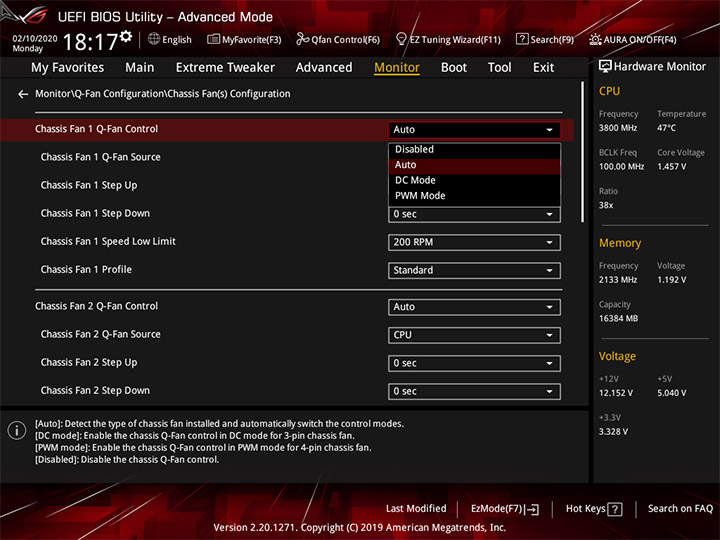The height and width of the screenshot is (540, 720).
Task: Click the AURA ON/OFF light icon
Action: pos(595,39)
